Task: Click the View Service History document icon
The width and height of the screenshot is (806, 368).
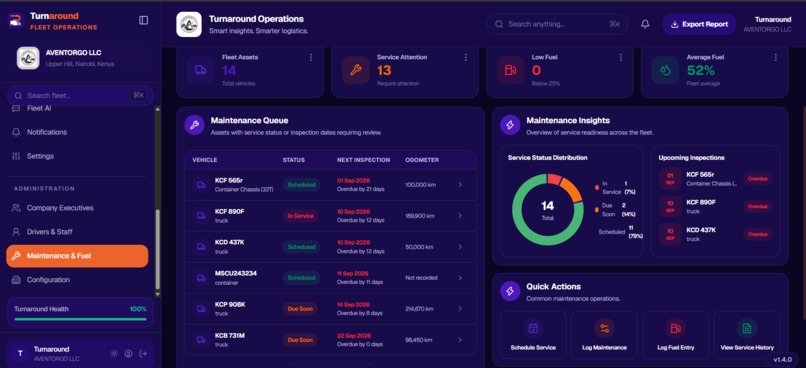Action: (746, 328)
